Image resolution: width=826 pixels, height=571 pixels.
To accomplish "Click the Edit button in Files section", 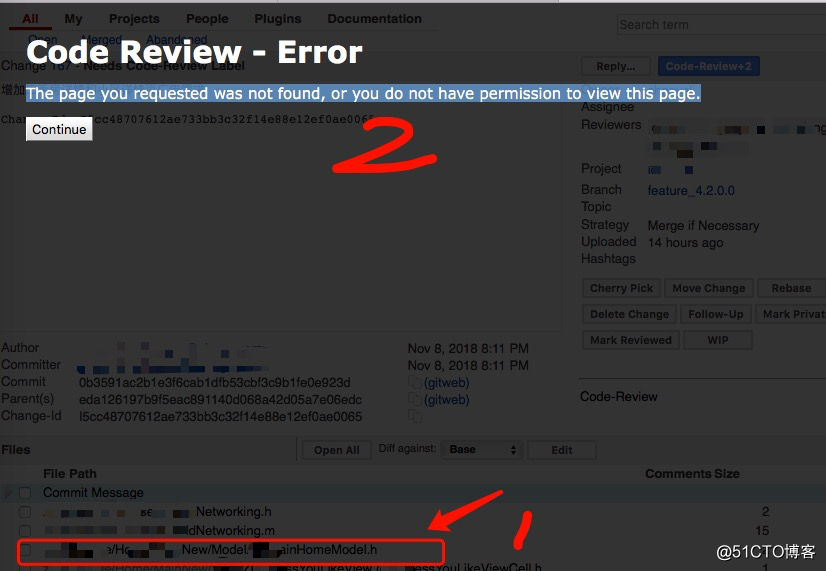I will (x=562, y=450).
